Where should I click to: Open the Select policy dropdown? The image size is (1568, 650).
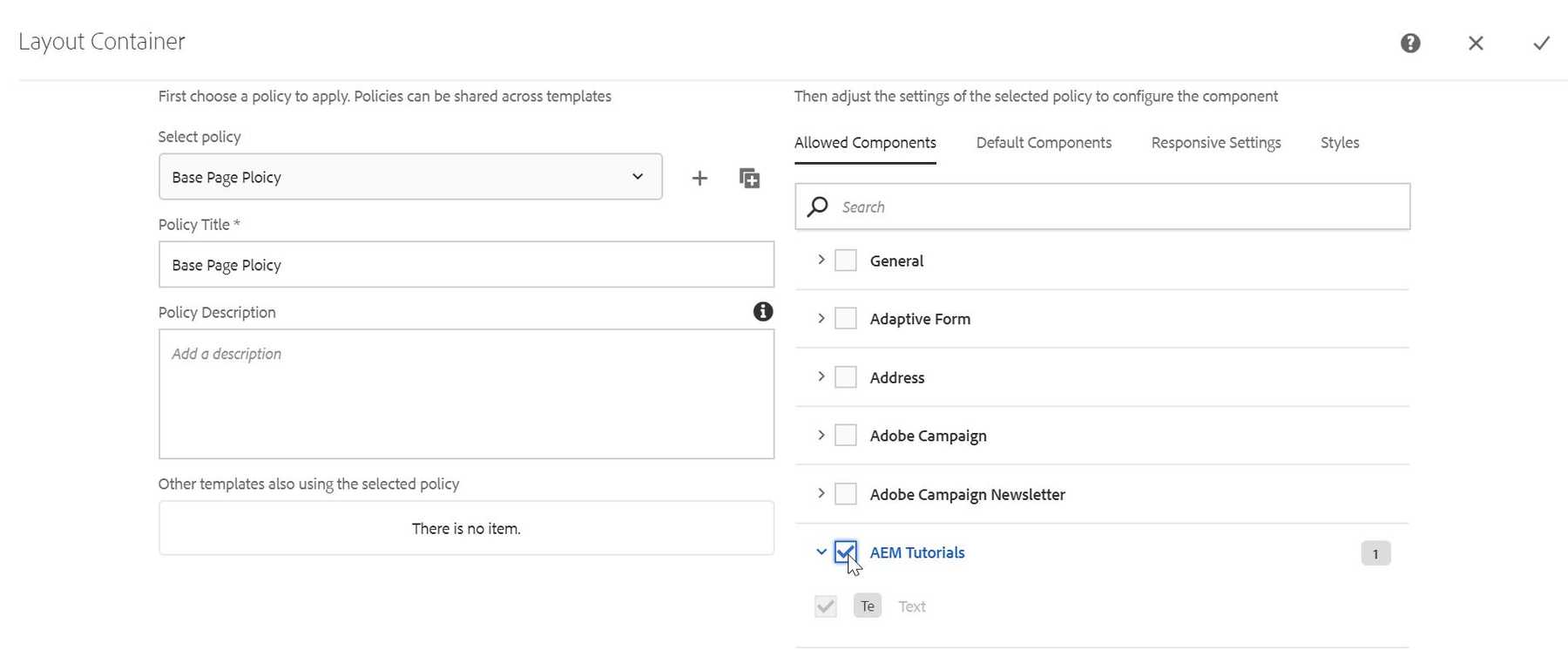(x=410, y=177)
